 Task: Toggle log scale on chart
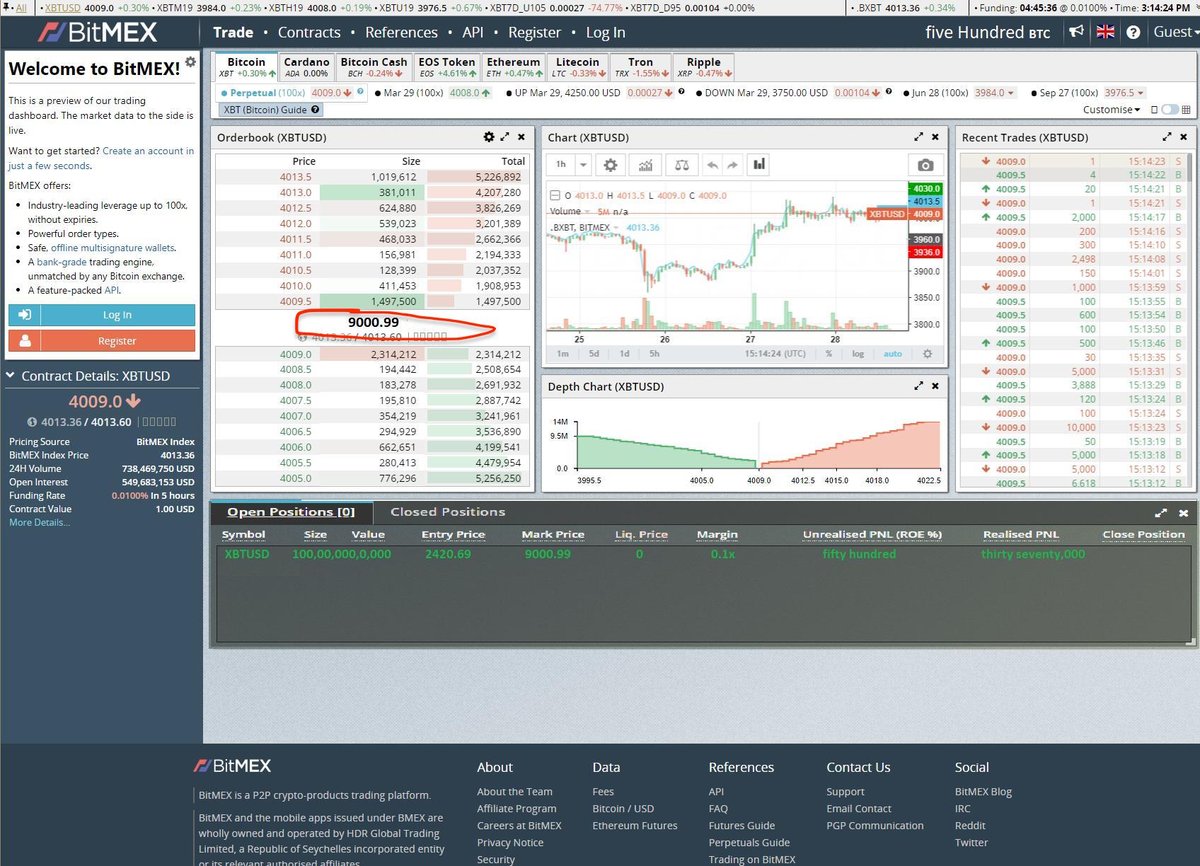858,354
